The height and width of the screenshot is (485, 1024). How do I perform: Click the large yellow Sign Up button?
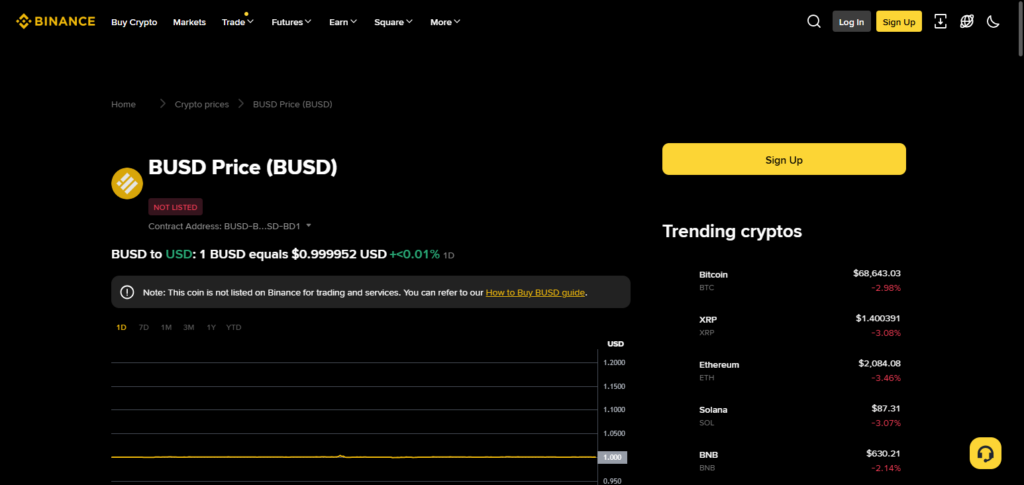tap(784, 159)
